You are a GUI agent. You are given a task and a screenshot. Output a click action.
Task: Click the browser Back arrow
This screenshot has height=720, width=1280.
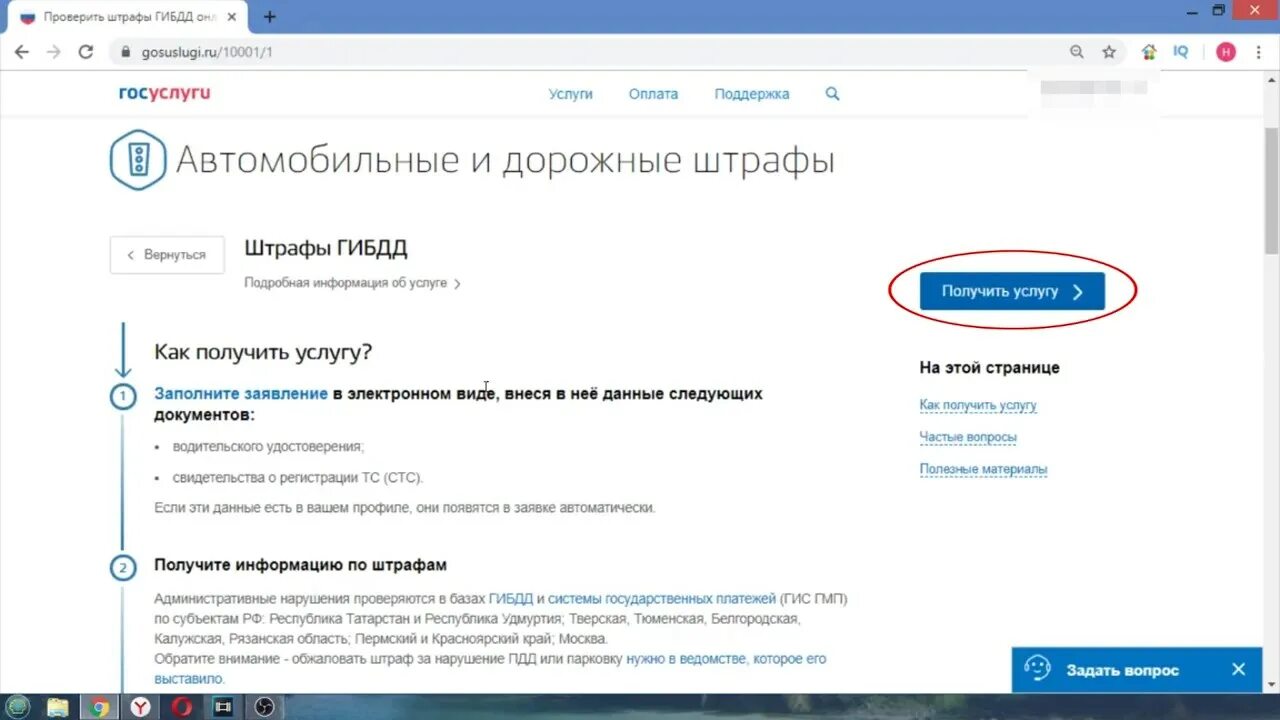(x=22, y=52)
